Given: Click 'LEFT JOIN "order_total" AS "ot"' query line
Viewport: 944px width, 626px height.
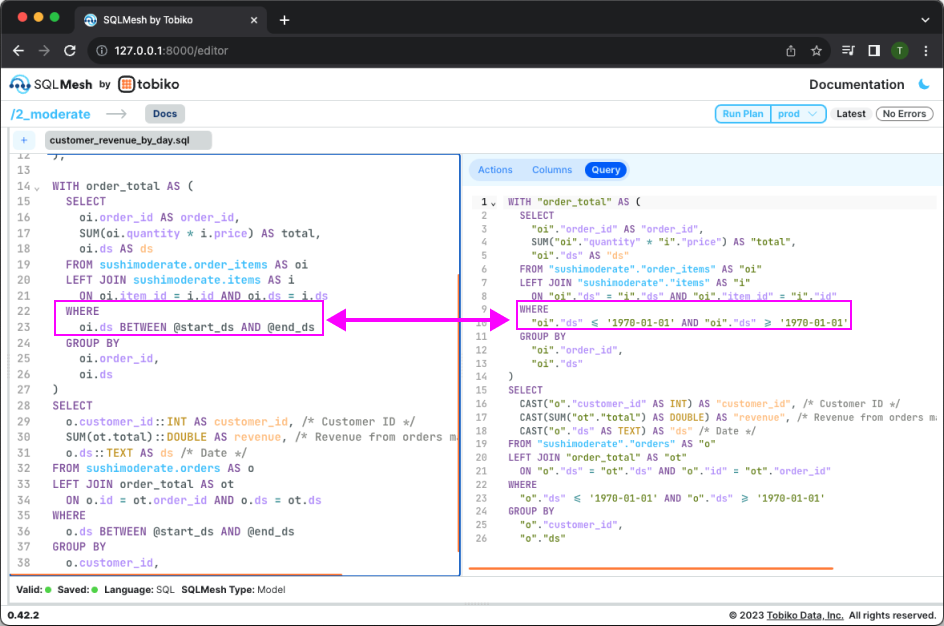Looking at the screenshot, I should pyautogui.click(x=597, y=457).
